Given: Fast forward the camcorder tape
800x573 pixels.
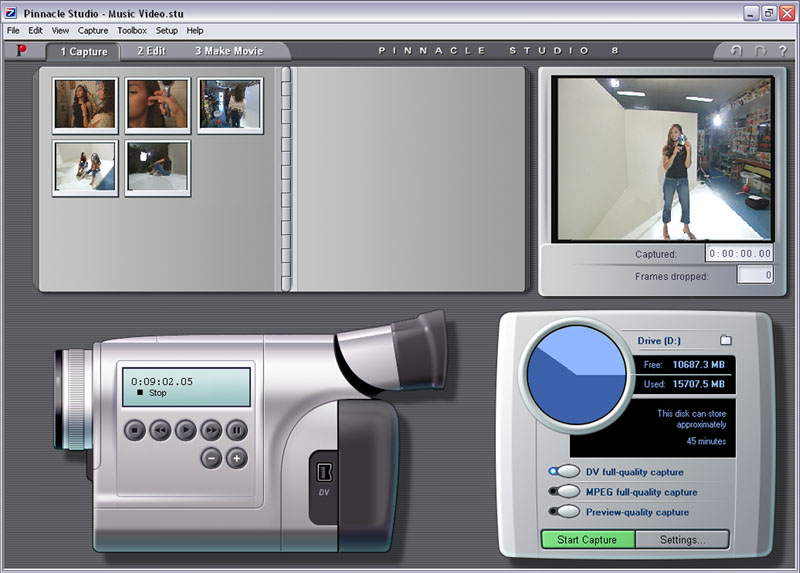Looking at the screenshot, I should pyautogui.click(x=211, y=430).
